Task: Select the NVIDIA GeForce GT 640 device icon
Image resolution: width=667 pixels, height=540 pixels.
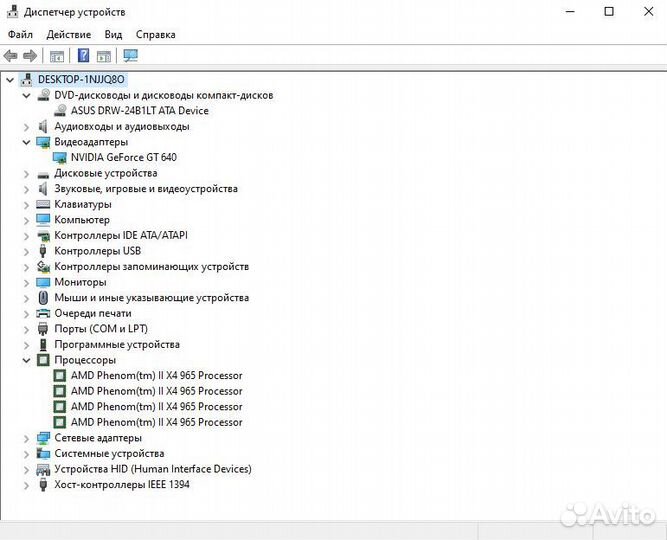Action: click(59, 158)
